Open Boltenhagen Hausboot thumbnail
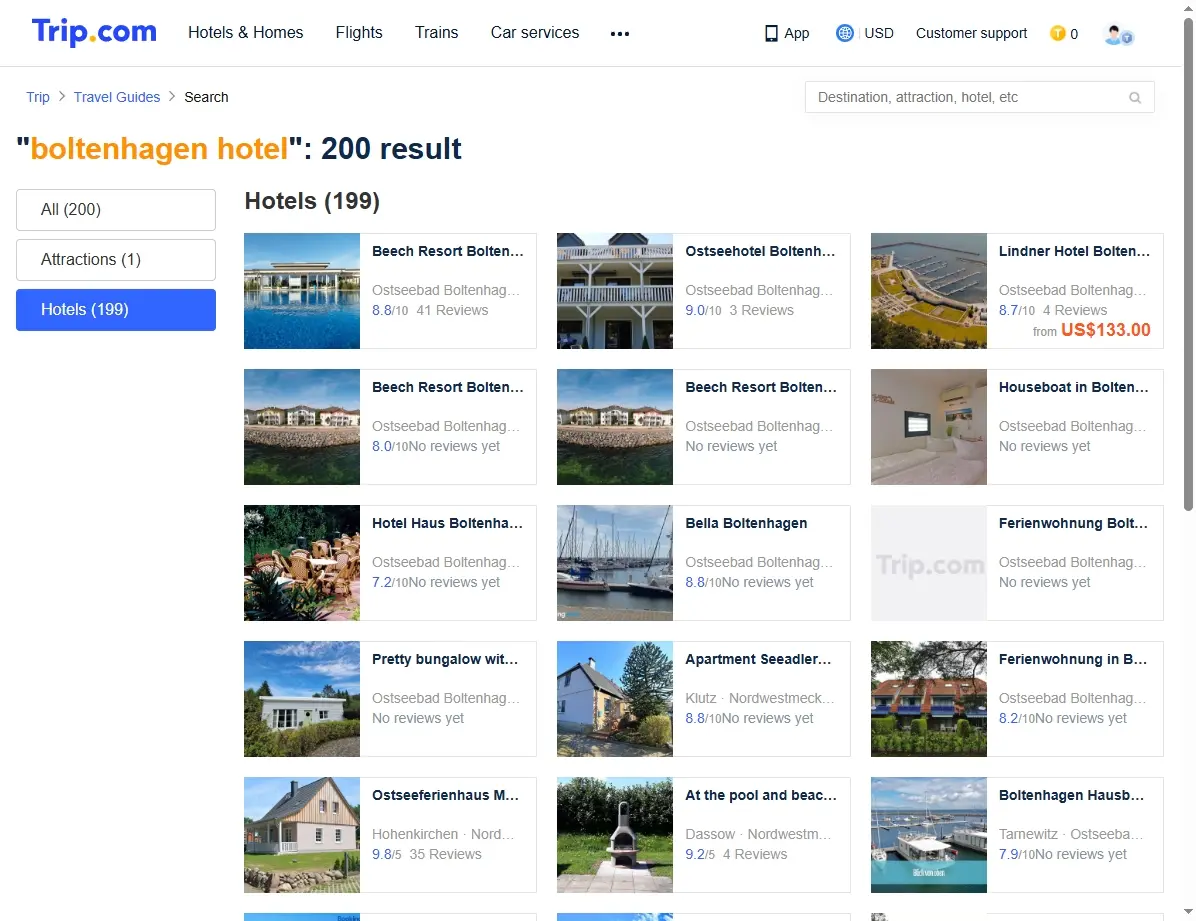 coord(929,835)
